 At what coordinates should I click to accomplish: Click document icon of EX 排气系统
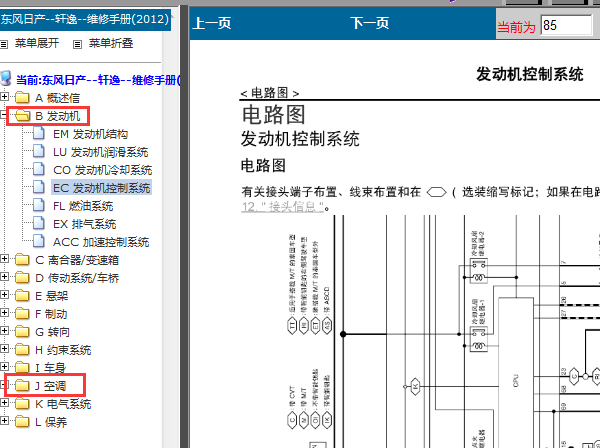pos(39,223)
